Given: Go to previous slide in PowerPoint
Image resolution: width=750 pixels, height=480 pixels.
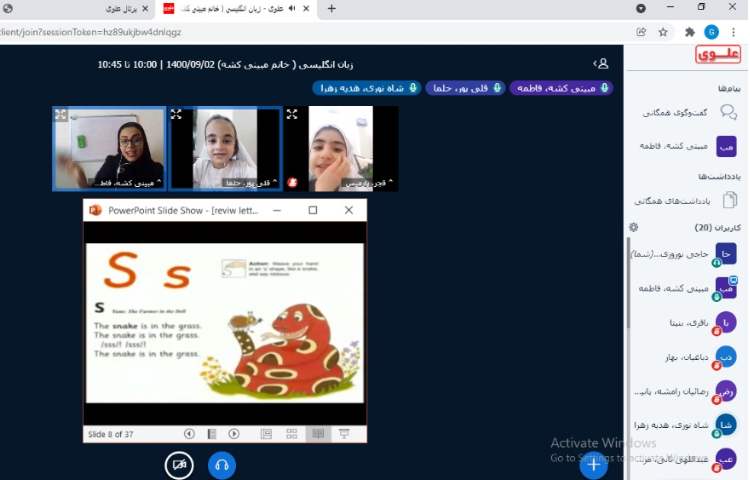Looking at the screenshot, I should 189,433.
